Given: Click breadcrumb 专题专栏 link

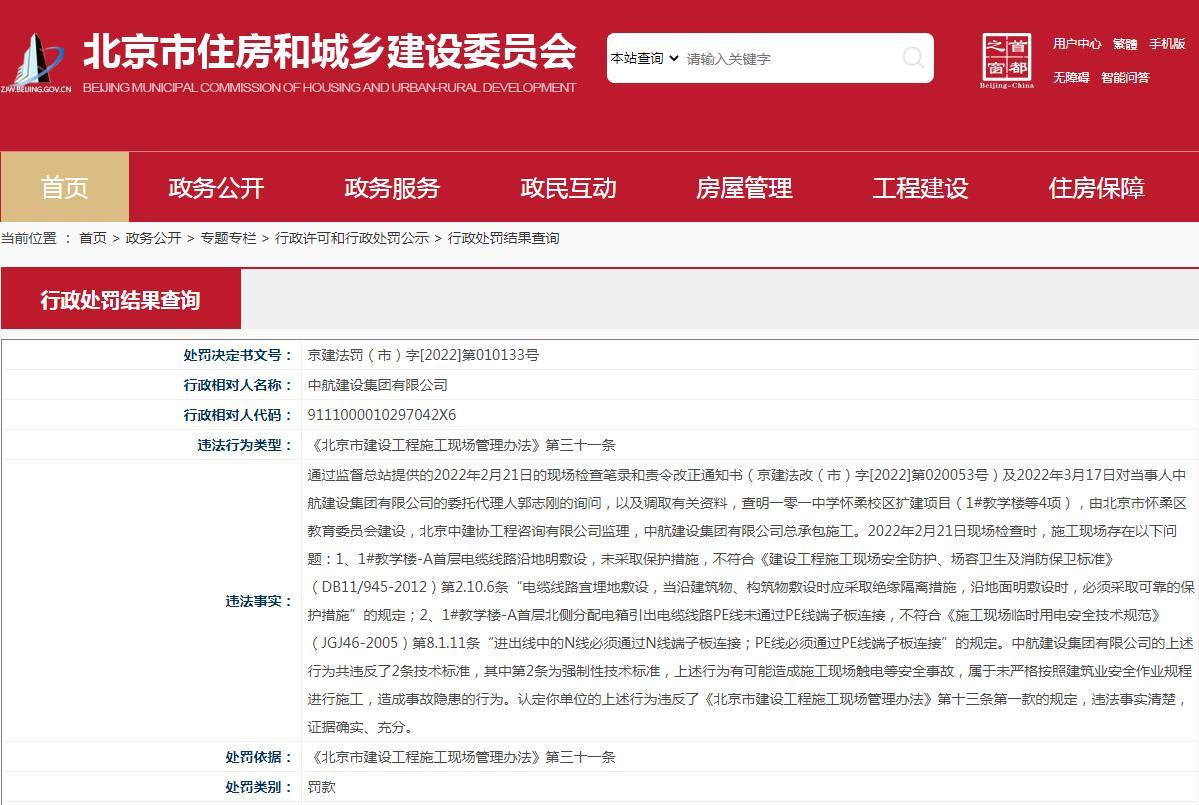Looking at the screenshot, I should point(228,238).
